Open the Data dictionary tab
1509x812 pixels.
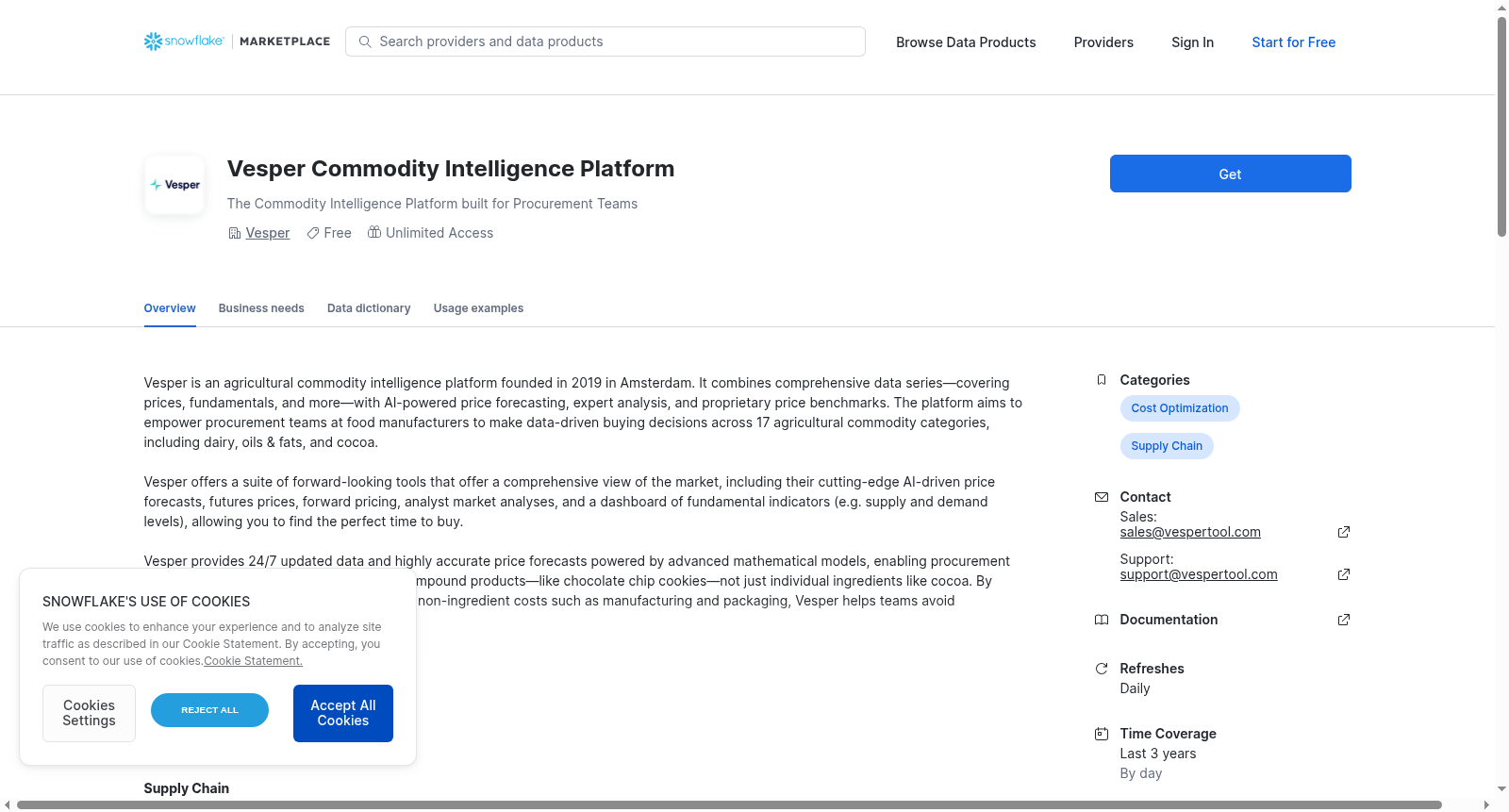(x=369, y=308)
